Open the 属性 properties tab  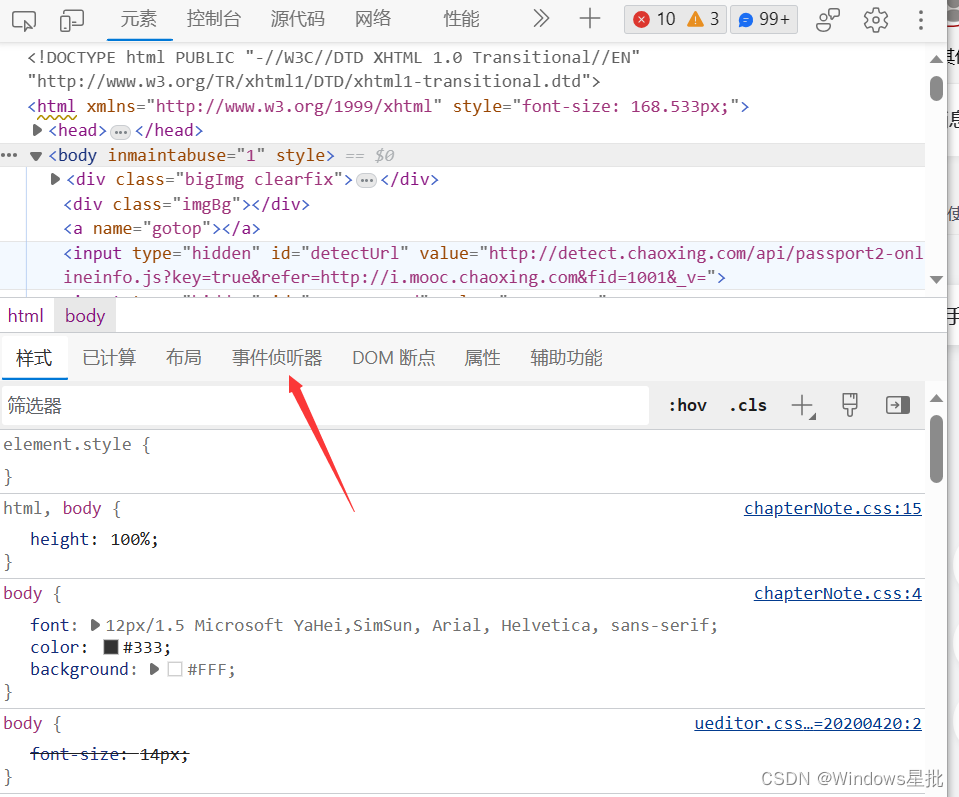click(482, 358)
